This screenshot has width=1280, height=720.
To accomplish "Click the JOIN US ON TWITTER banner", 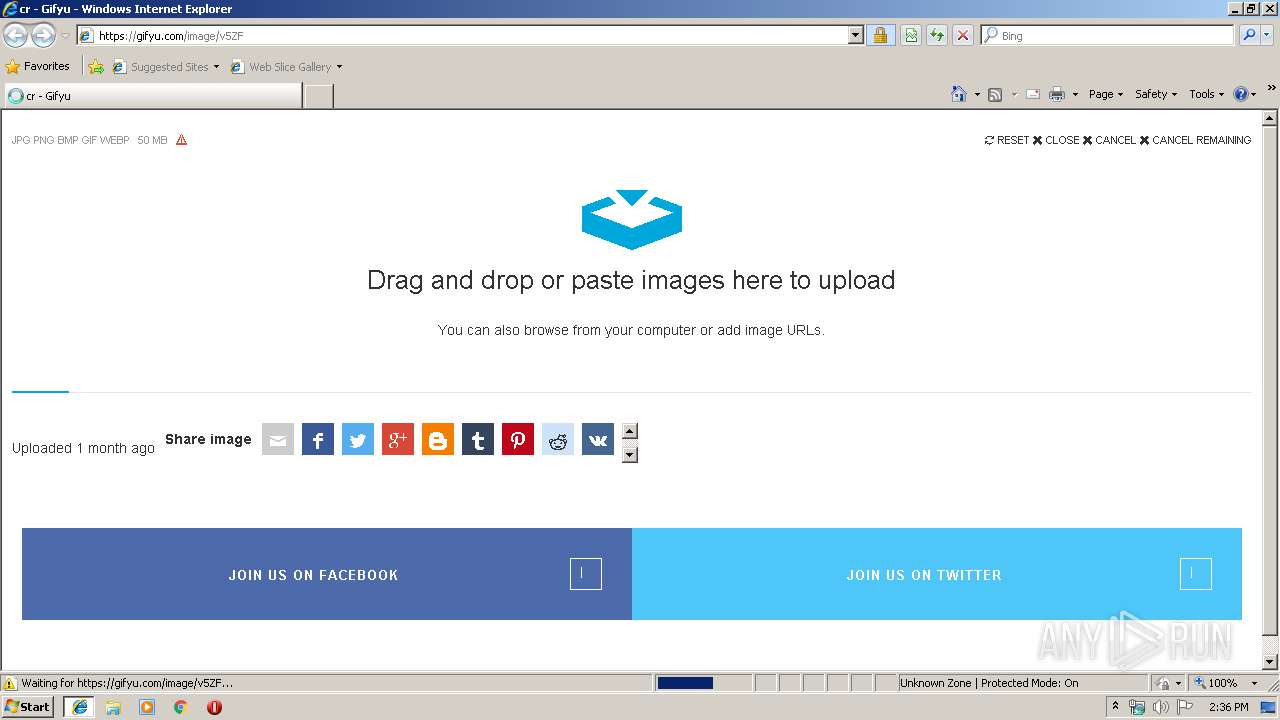I will pyautogui.click(x=937, y=574).
